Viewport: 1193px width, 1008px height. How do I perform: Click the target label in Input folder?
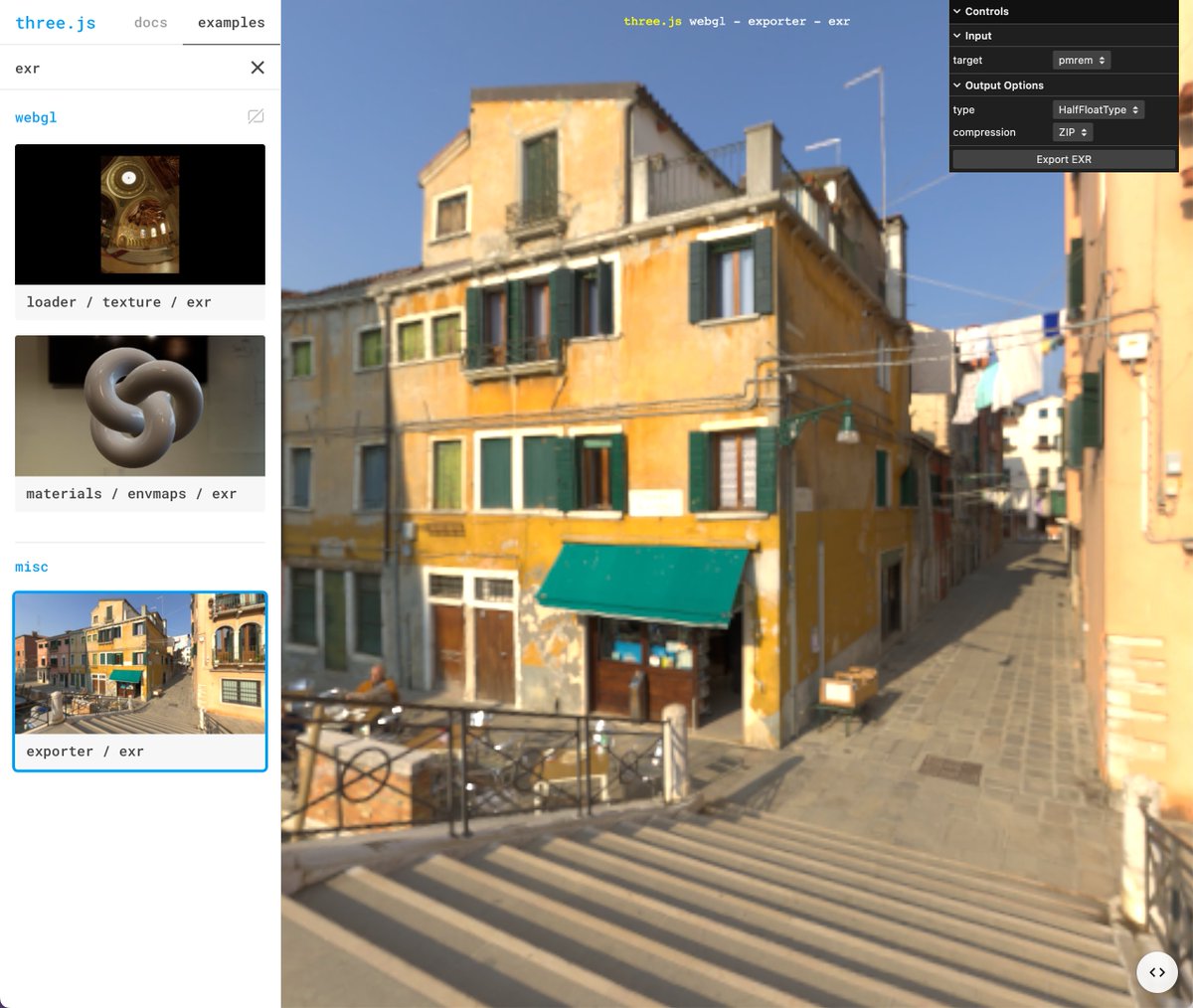[967, 61]
